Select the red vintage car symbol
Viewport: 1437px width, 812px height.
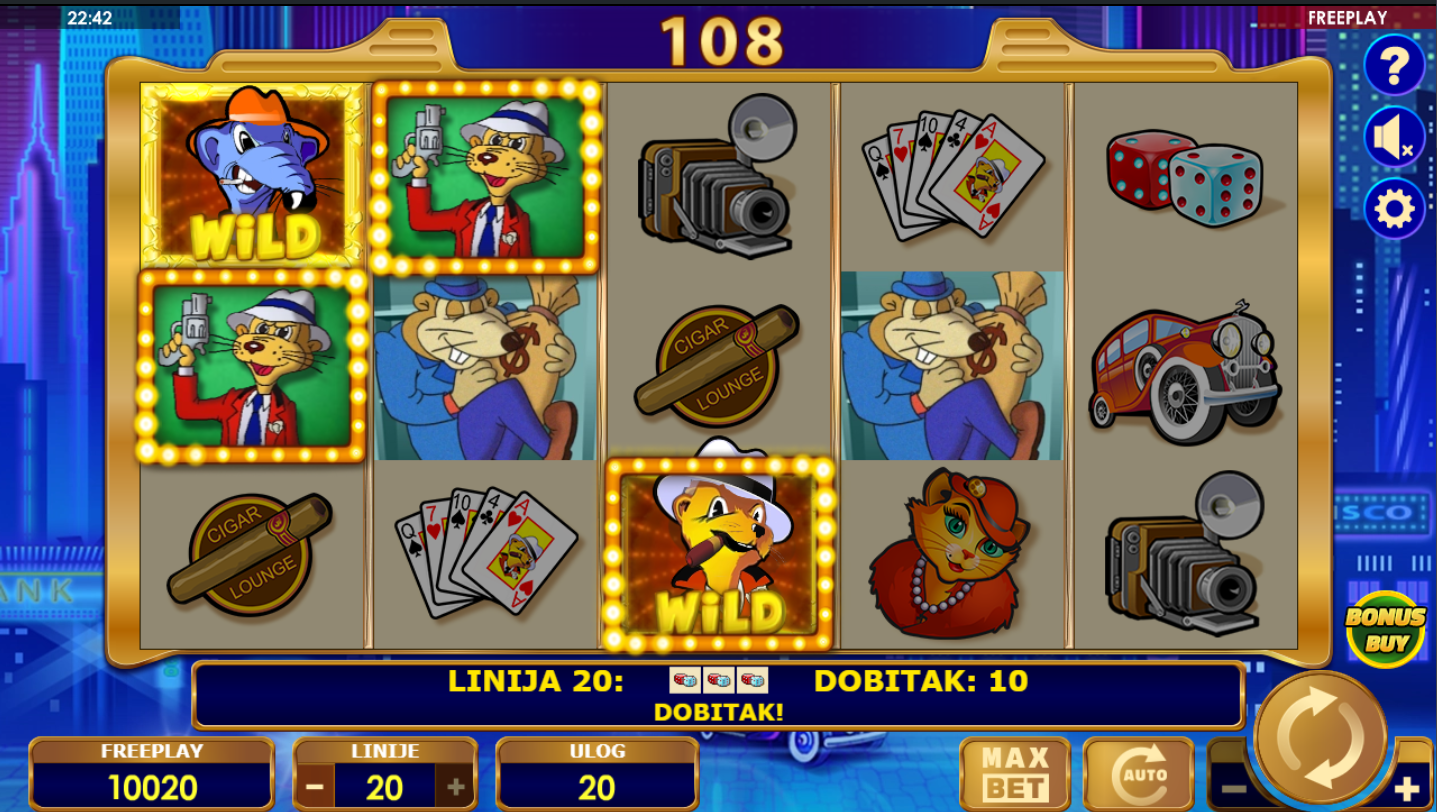[x=1185, y=367]
